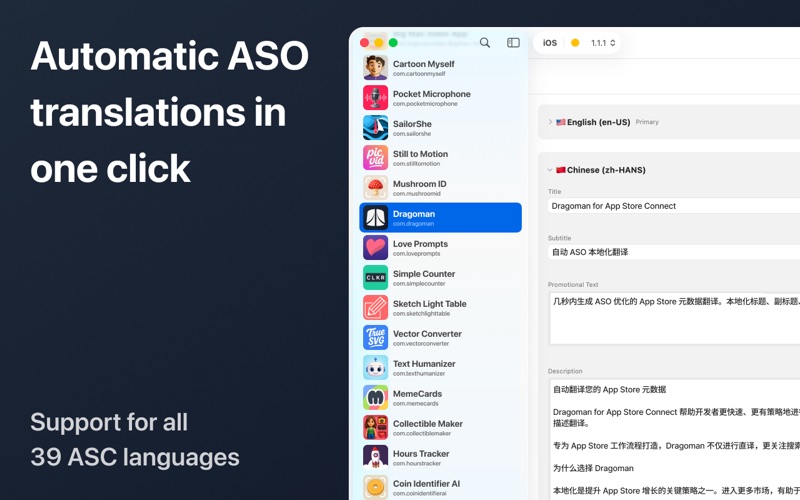Click into the Promotional Text box
This screenshot has height=500, width=800.
point(674,319)
